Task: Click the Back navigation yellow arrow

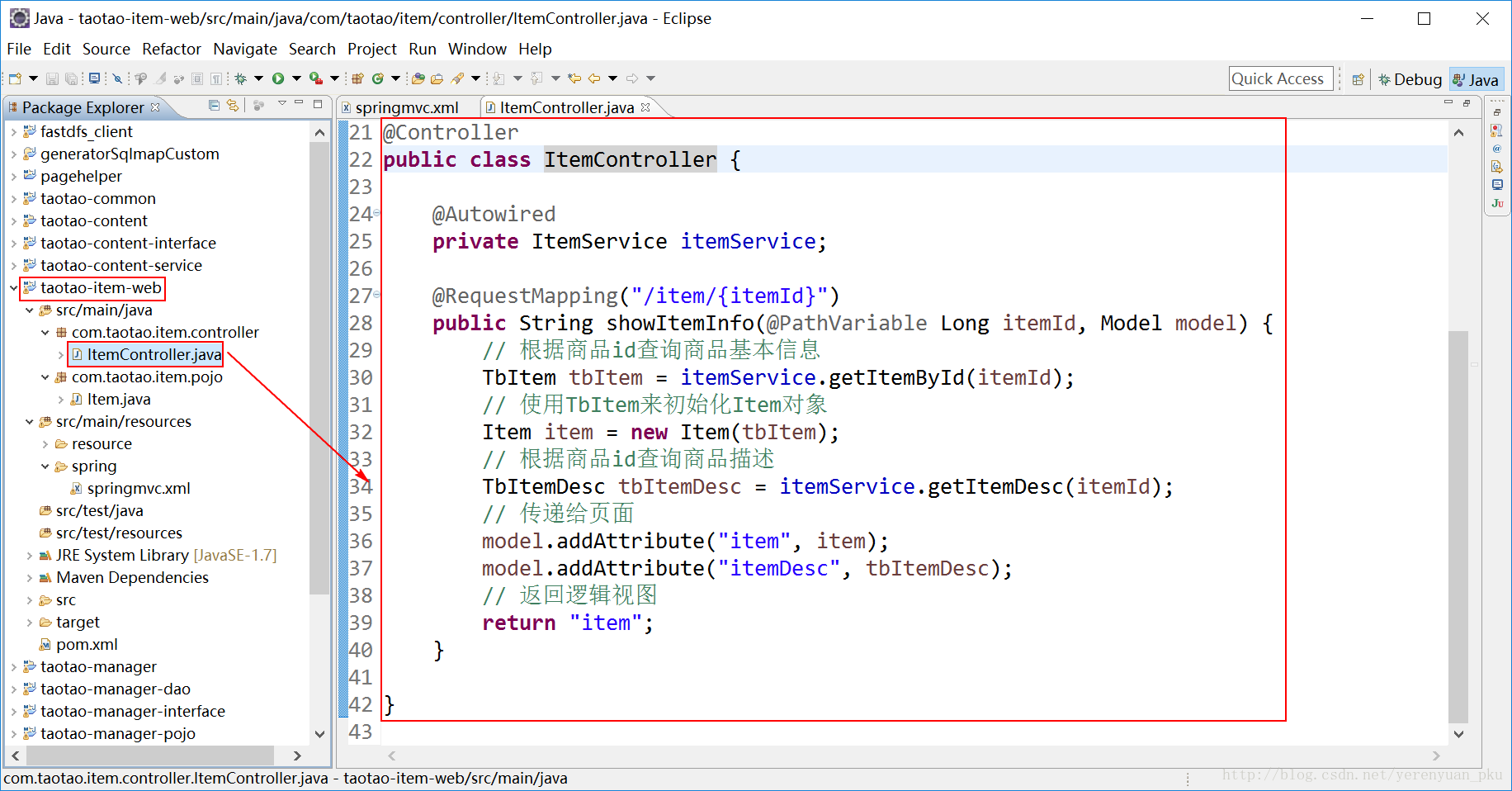Action: pos(594,78)
